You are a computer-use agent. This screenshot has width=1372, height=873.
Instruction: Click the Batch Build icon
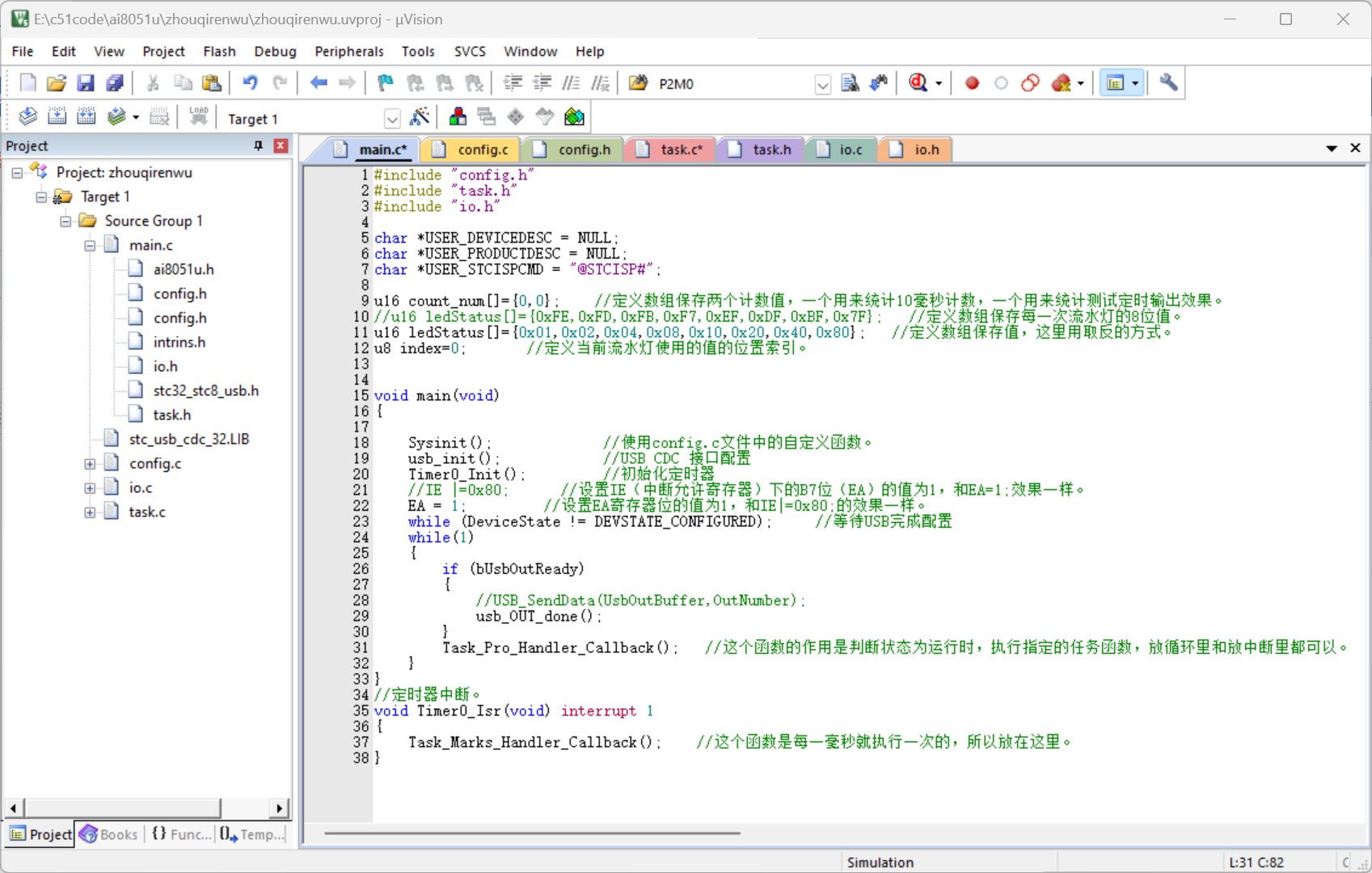coord(116,117)
